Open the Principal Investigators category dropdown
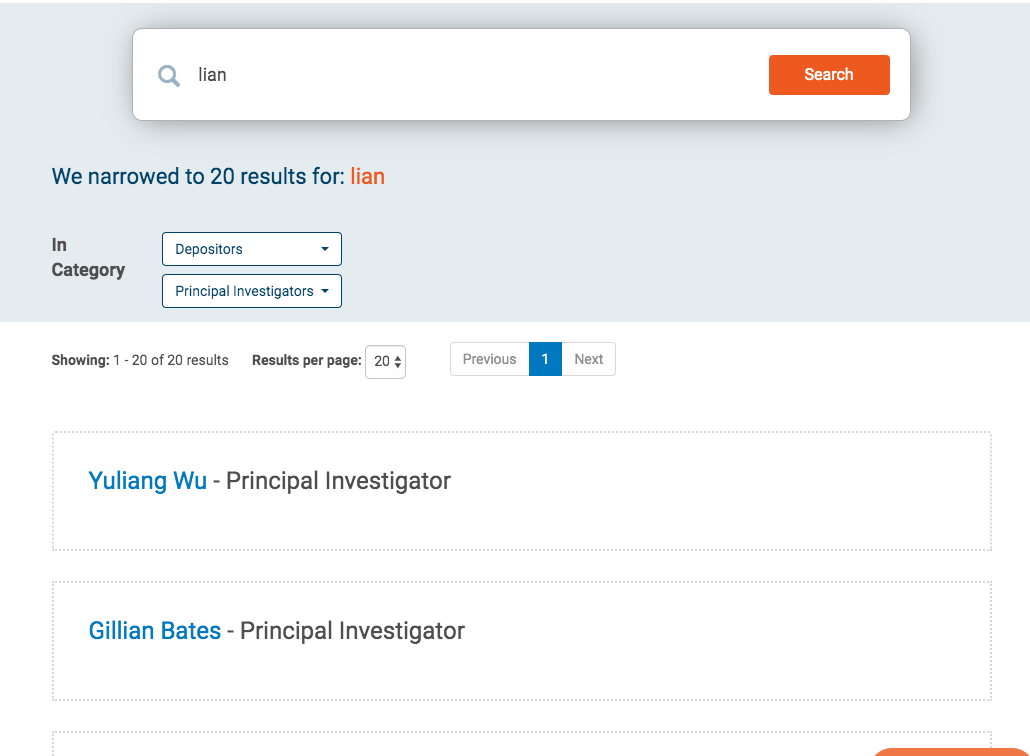Image resolution: width=1030 pixels, height=756 pixels. [x=252, y=291]
